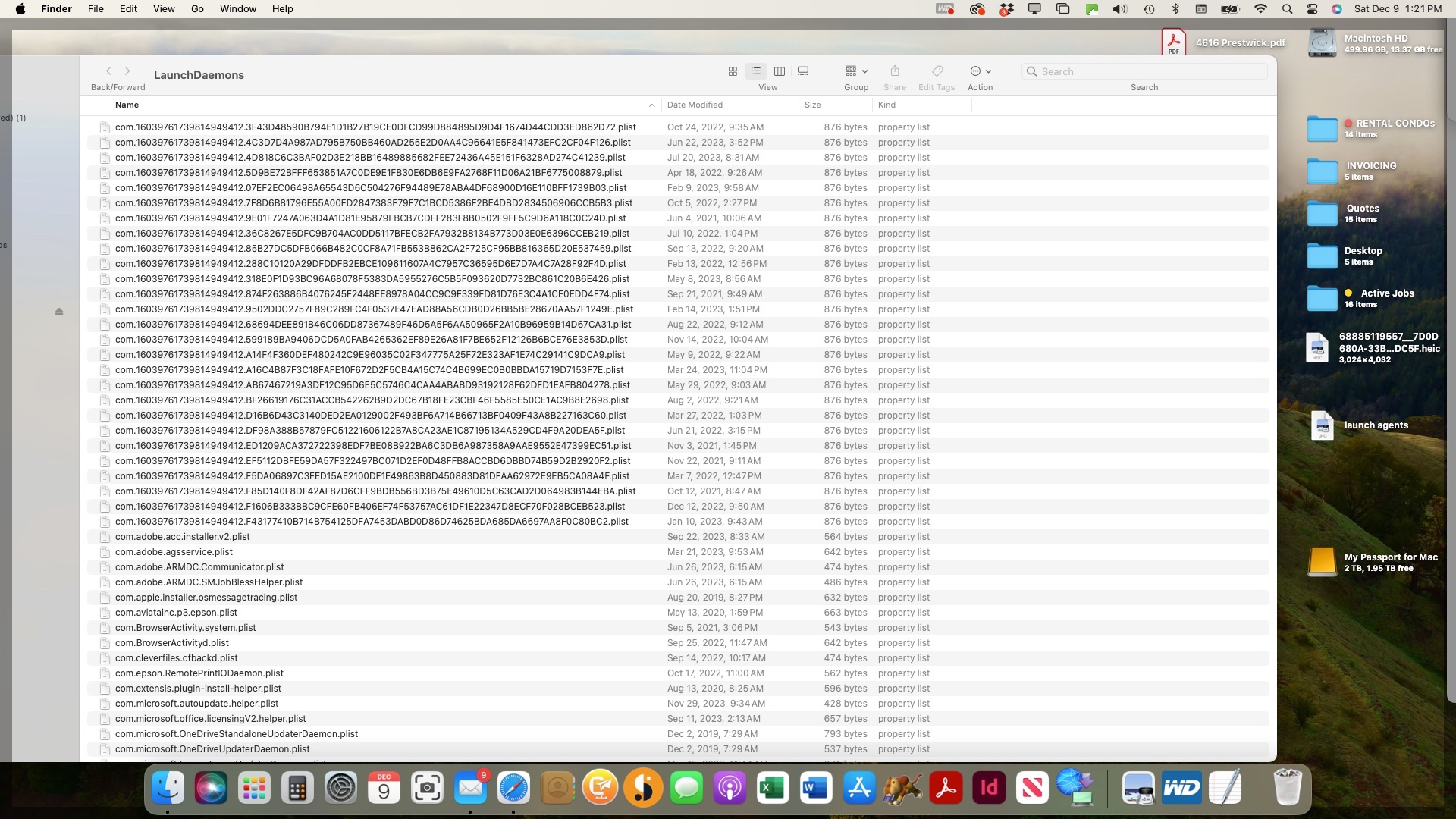Go back using the Back arrow
This screenshot has height=819, width=1456.
tap(108, 71)
